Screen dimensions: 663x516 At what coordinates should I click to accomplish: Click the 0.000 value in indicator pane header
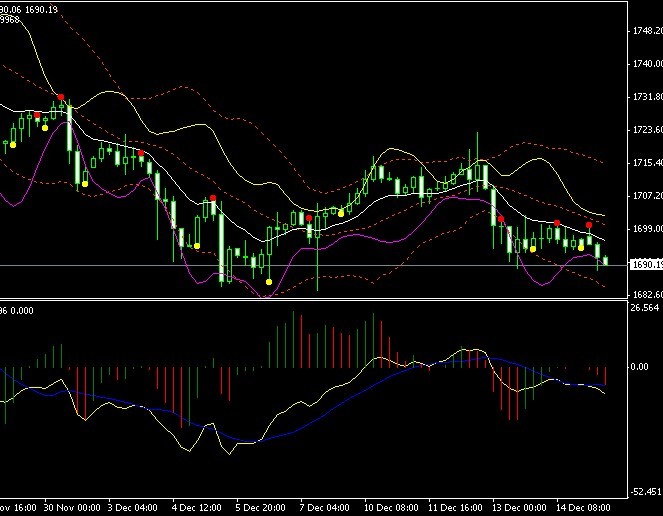tap(22, 311)
